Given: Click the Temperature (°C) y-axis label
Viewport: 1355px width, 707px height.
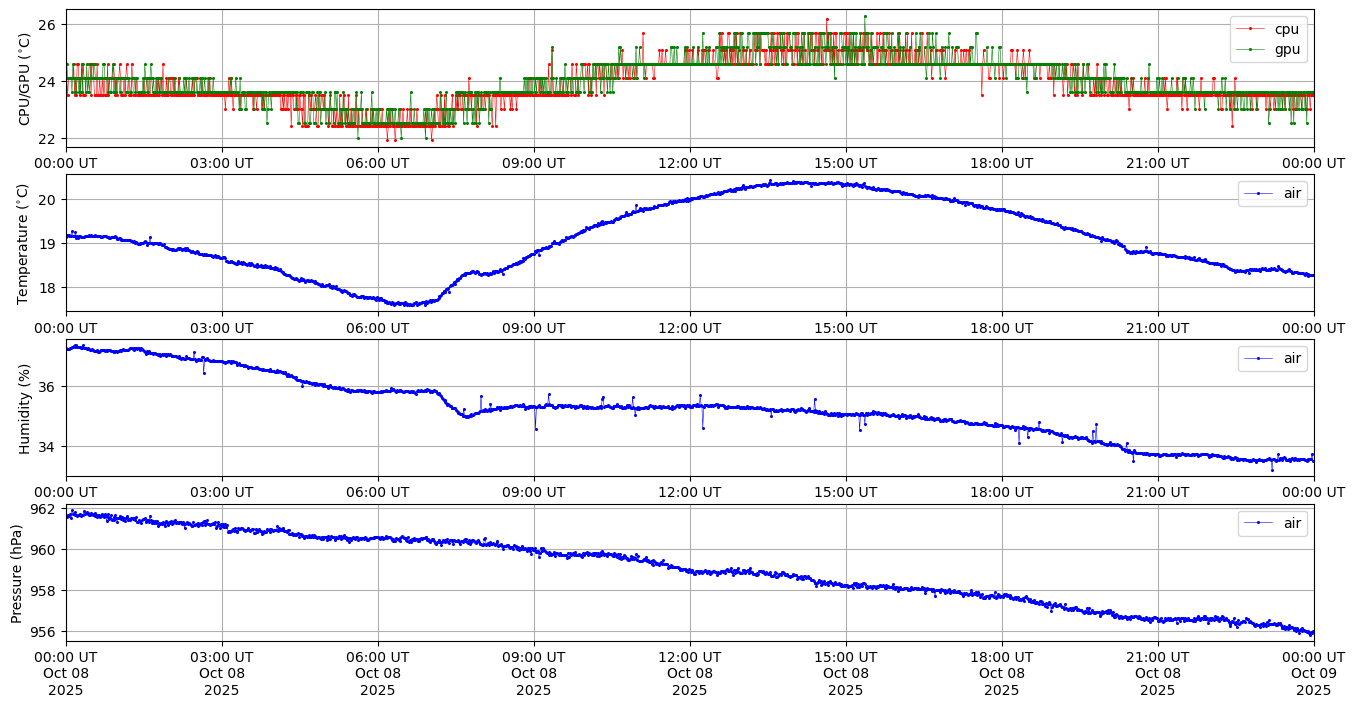Looking at the screenshot, I should 25,243.
